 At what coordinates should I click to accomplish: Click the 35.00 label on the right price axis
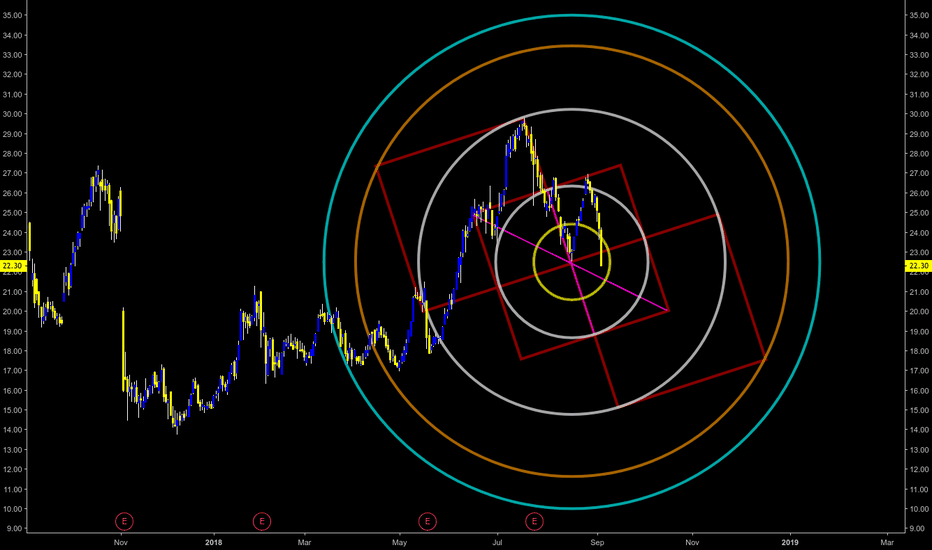[919, 15]
